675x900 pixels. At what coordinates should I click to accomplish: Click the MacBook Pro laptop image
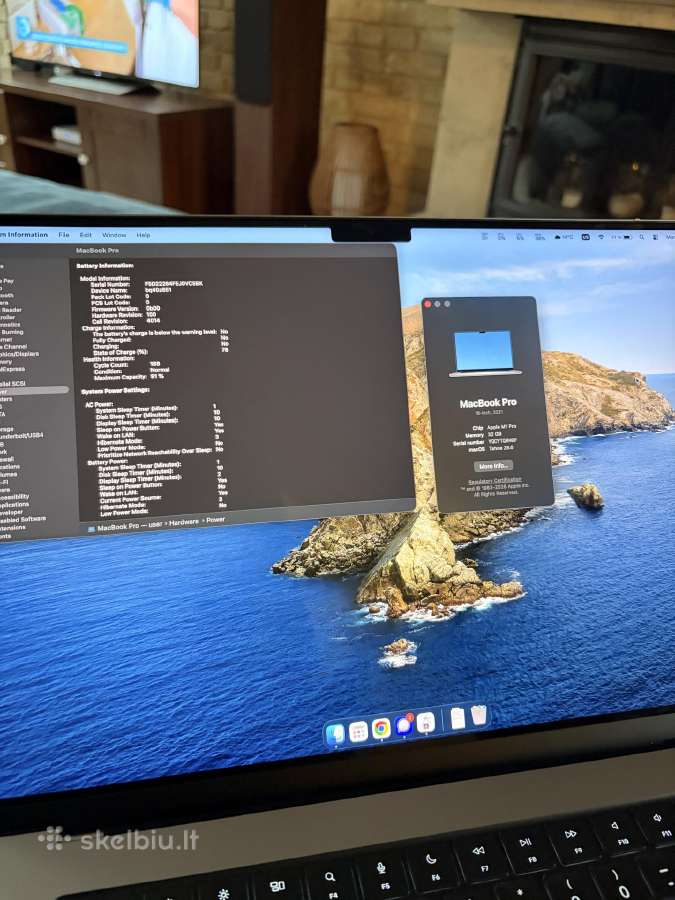tap(485, 353)
